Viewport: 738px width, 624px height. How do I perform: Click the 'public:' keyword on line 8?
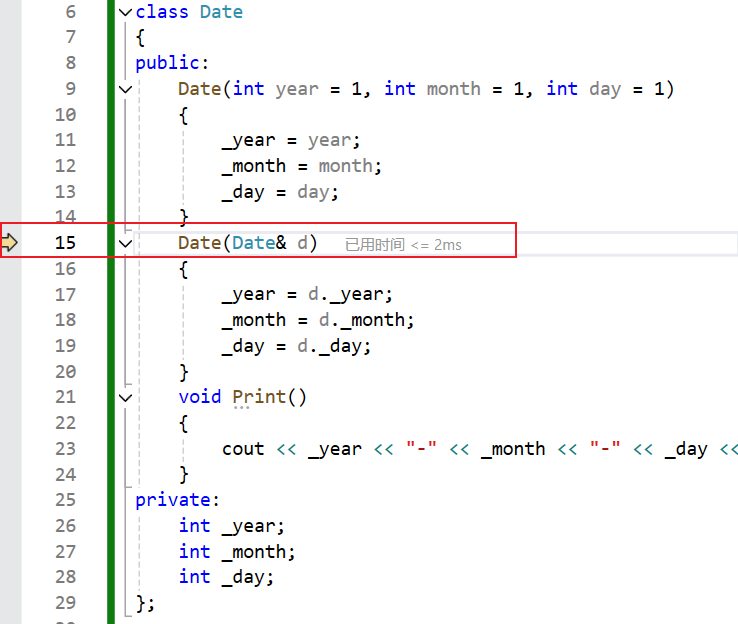(172, 63)
